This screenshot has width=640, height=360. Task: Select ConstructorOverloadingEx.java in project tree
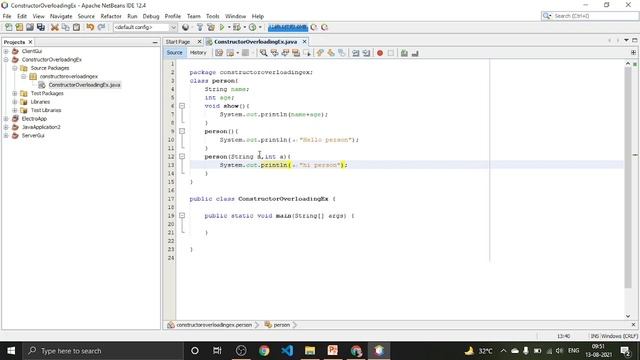(x=84, y=85)
